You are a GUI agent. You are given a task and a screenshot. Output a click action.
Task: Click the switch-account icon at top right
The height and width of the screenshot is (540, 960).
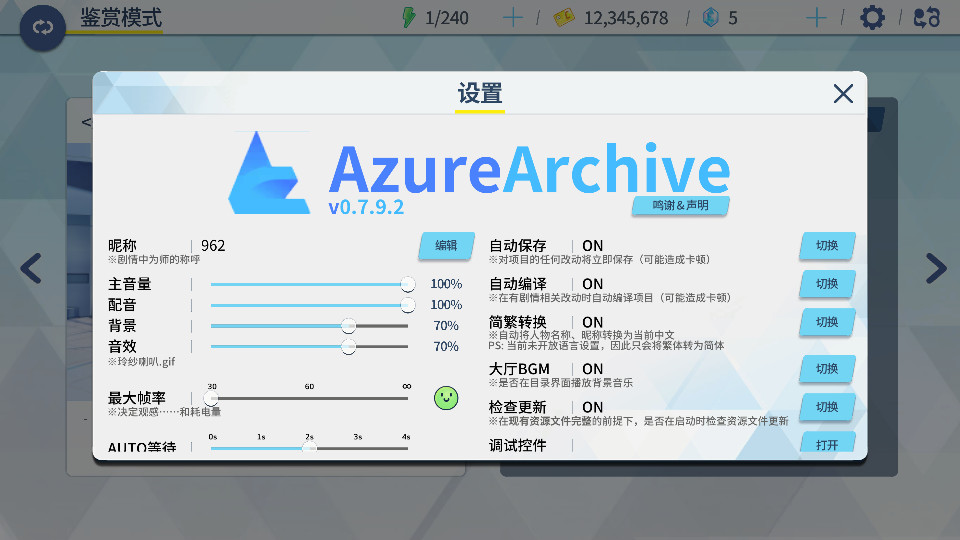tap(926, 18)
